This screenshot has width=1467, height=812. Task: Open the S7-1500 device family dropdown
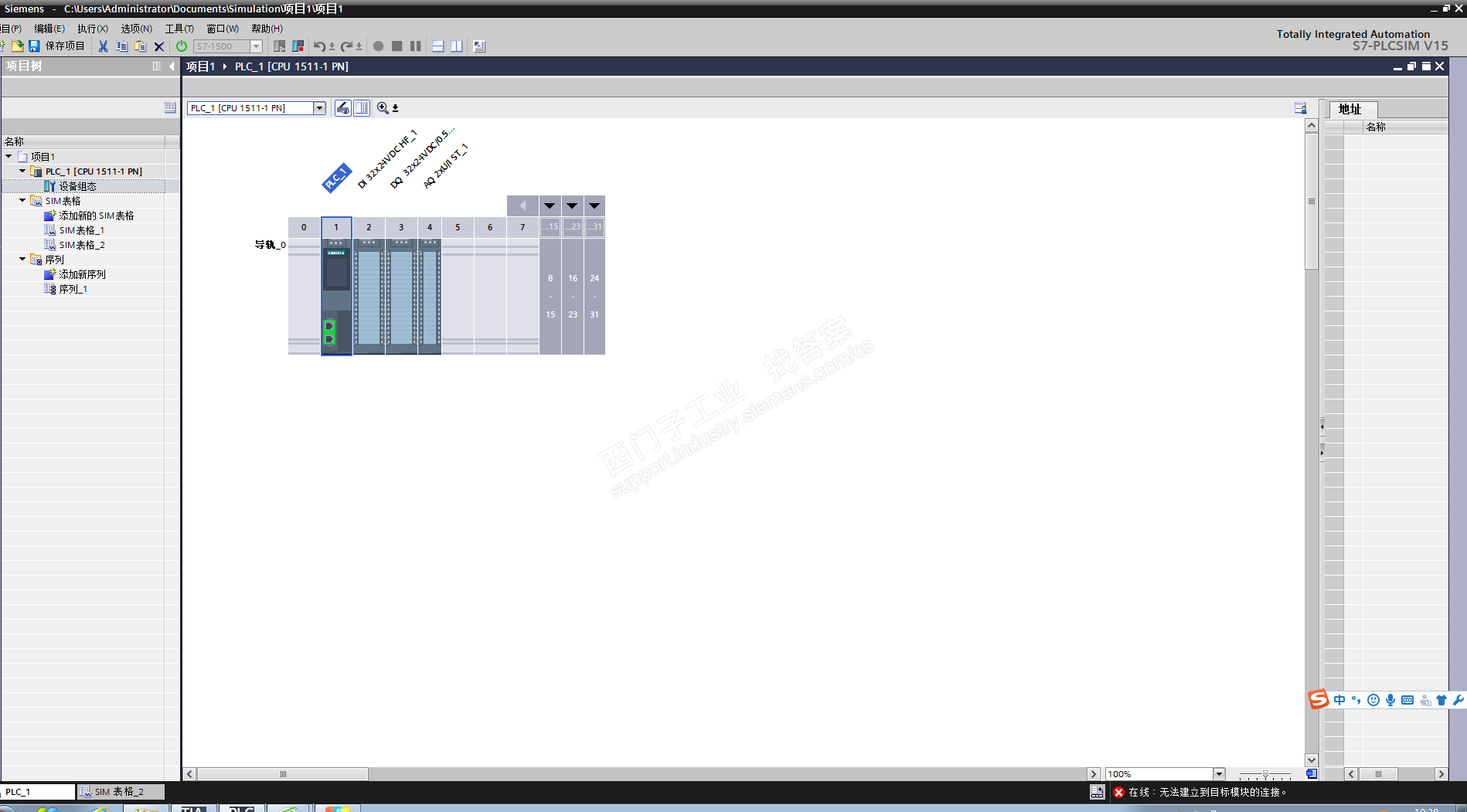pos(256,46)
